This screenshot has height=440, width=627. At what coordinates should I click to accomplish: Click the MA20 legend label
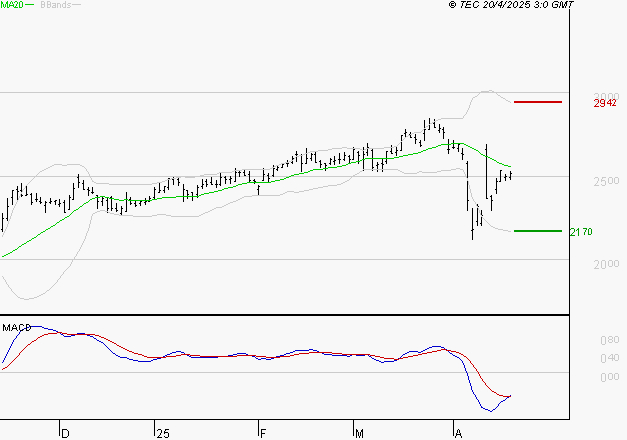pyautogui.click(x=12, y=5)
